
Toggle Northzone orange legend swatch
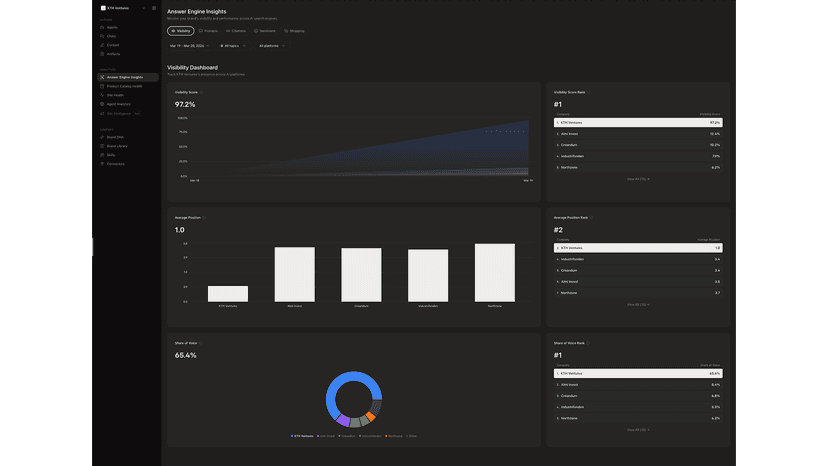(x=387, y=436)
